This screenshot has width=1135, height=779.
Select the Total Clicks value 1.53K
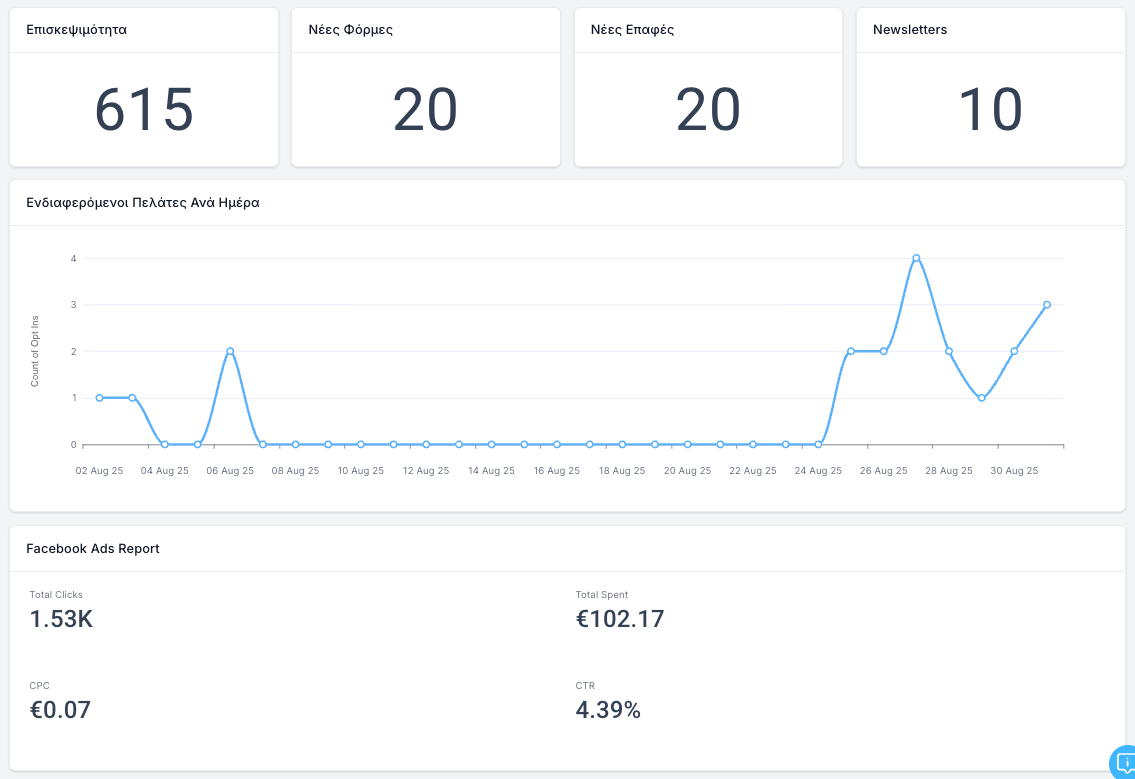(61, 619)
